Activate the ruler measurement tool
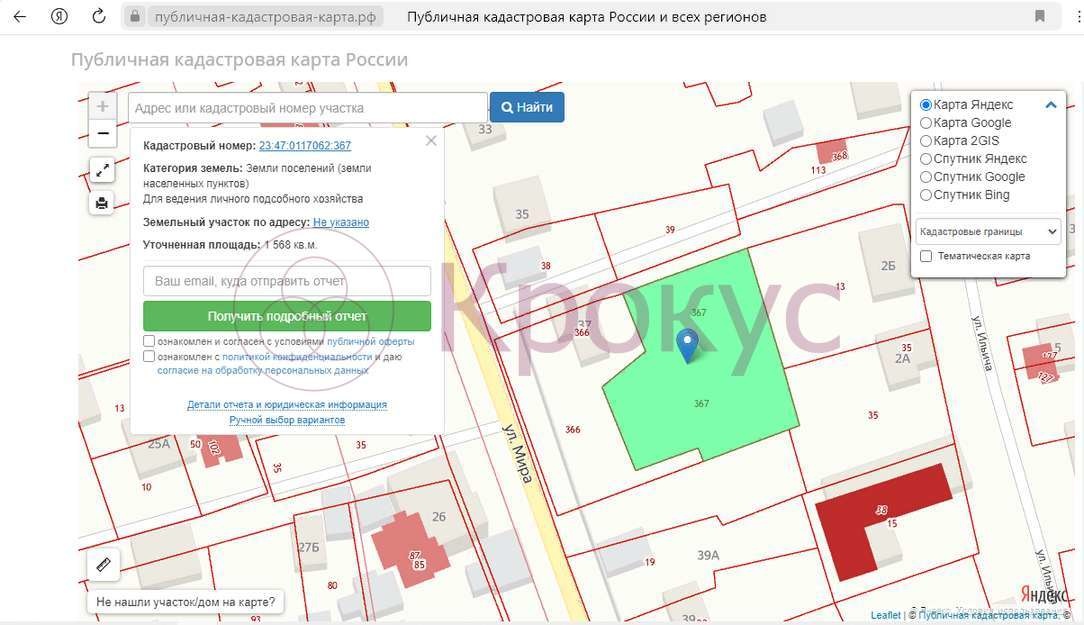The image size is (1084, 625). tap(104, 565)
